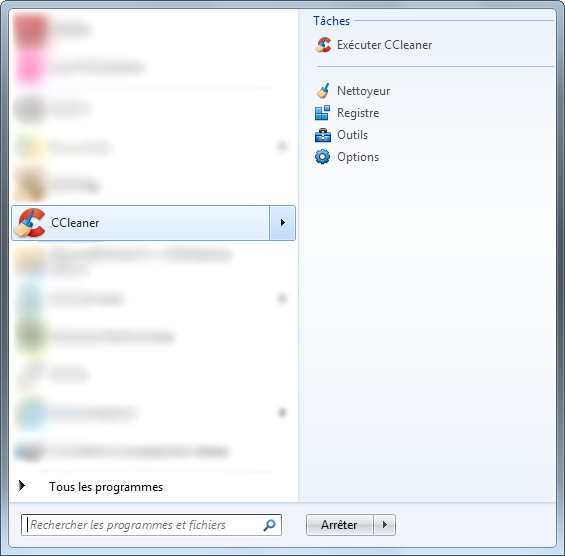This screenshot has height=556, width=565.
Task: Select the Registre task
Action: pyautogui.click(x=358, y=113)
